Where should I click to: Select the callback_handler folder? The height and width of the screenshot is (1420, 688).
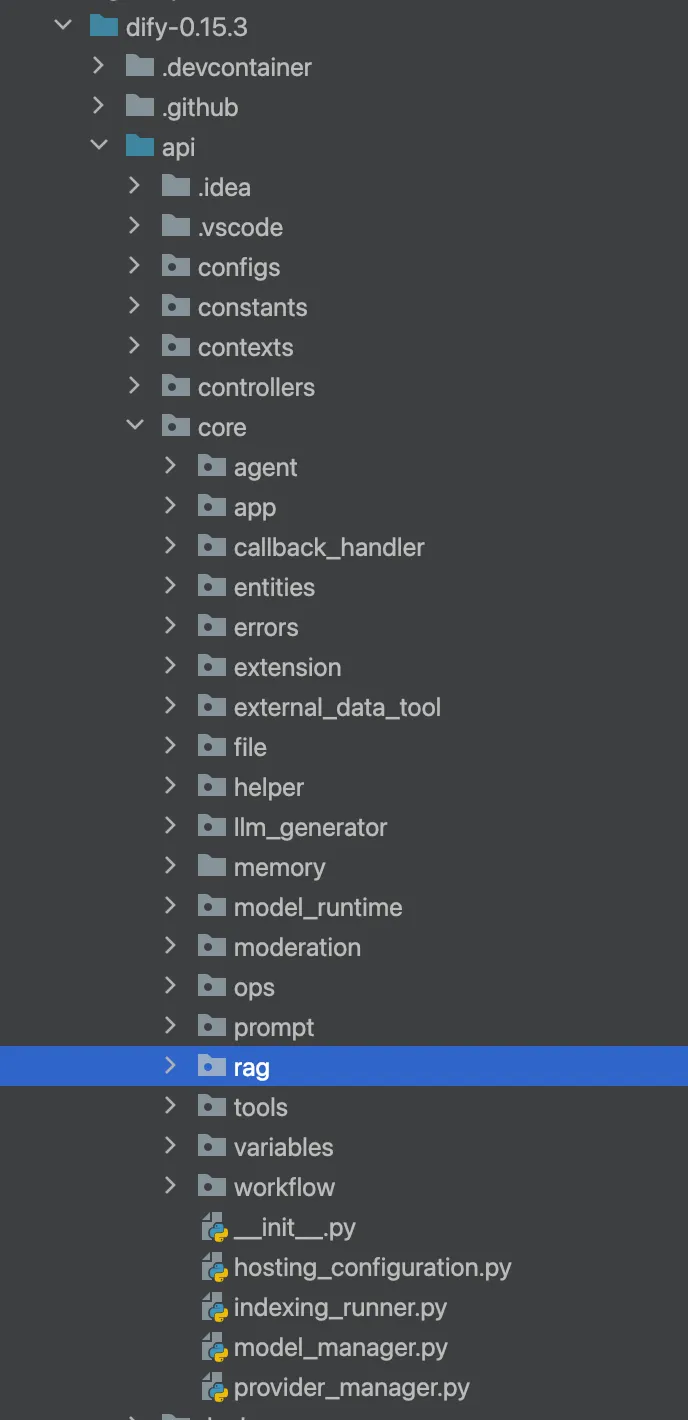(x=329, y=547)
